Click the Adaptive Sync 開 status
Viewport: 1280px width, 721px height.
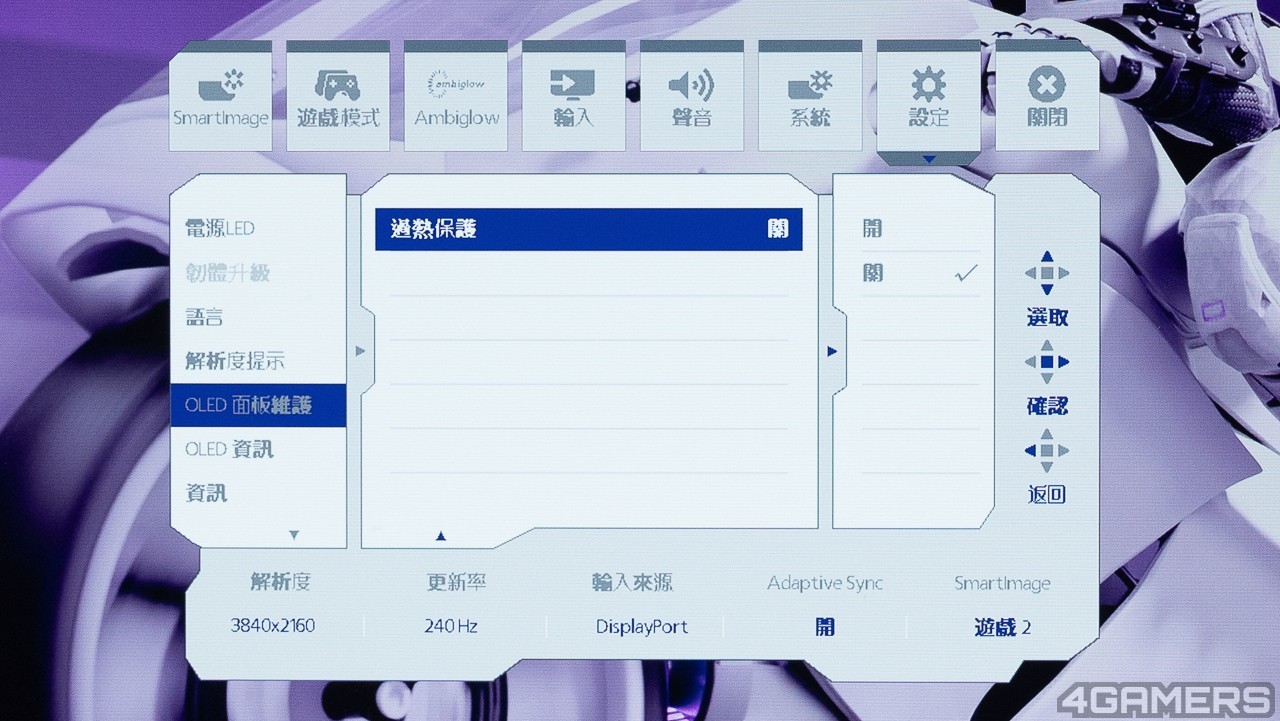[825, 627]
